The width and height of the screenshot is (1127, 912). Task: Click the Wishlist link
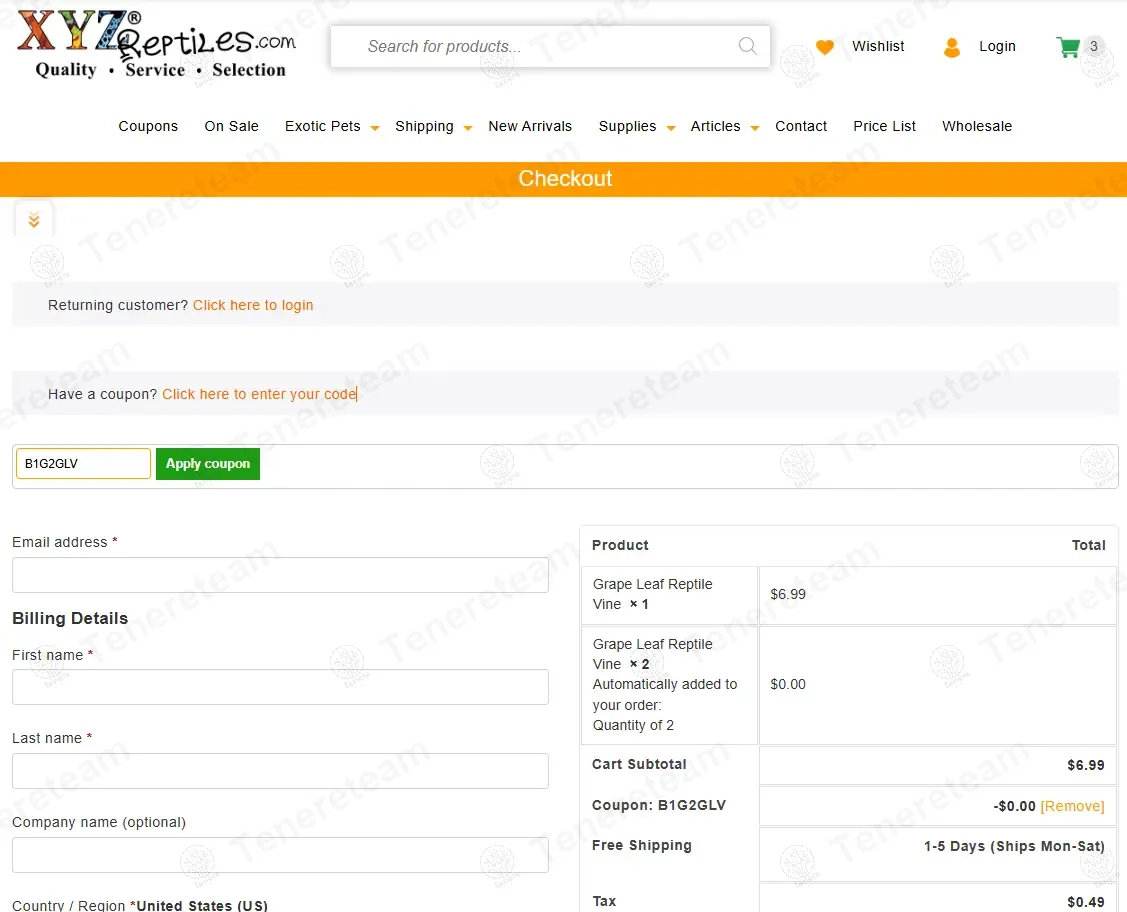click(878, 46)
